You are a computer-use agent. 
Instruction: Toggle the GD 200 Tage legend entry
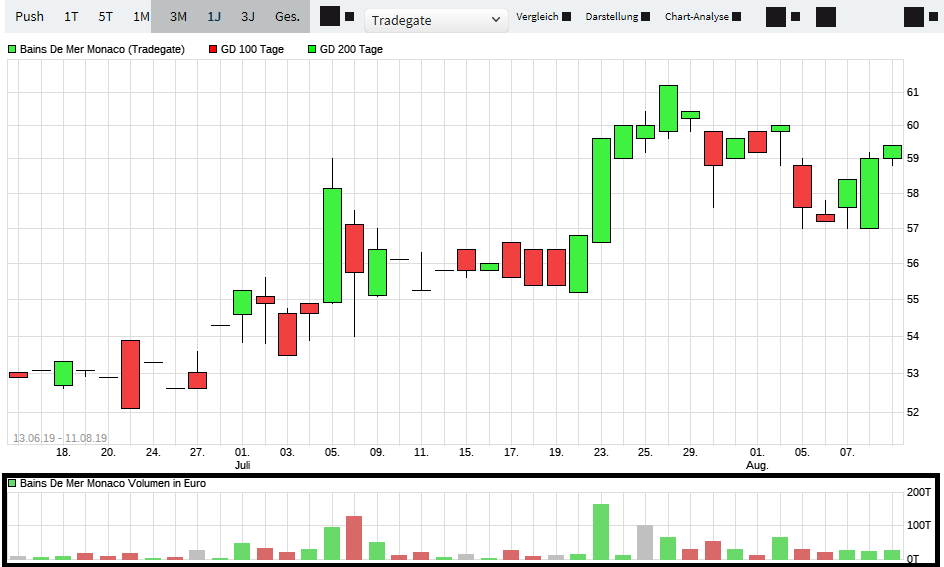pyautogui.click(x=346, y=49)
